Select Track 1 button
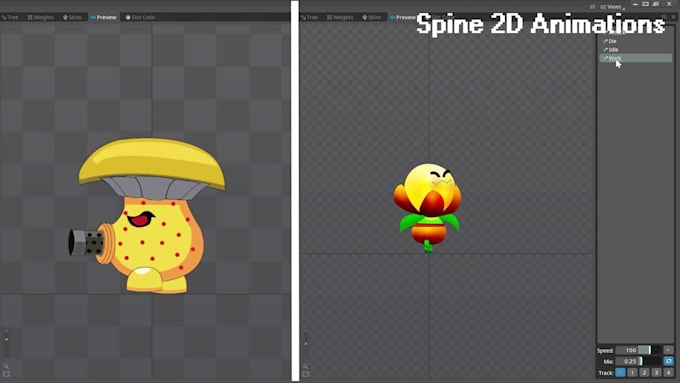The height and width of the screenshot is (383, 680). coord(632,372)
